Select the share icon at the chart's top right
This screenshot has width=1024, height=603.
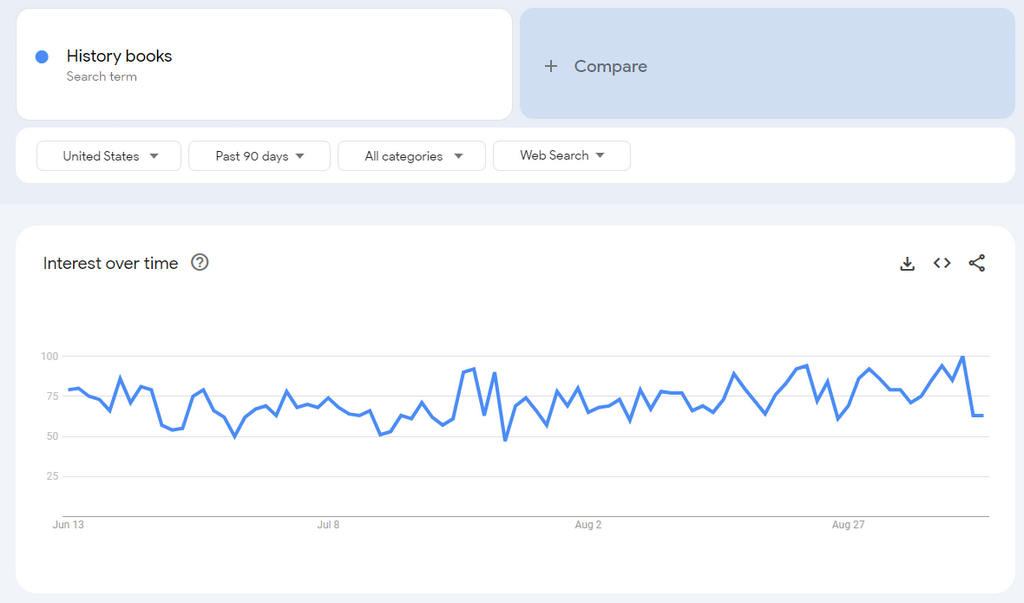pos(977,263)
